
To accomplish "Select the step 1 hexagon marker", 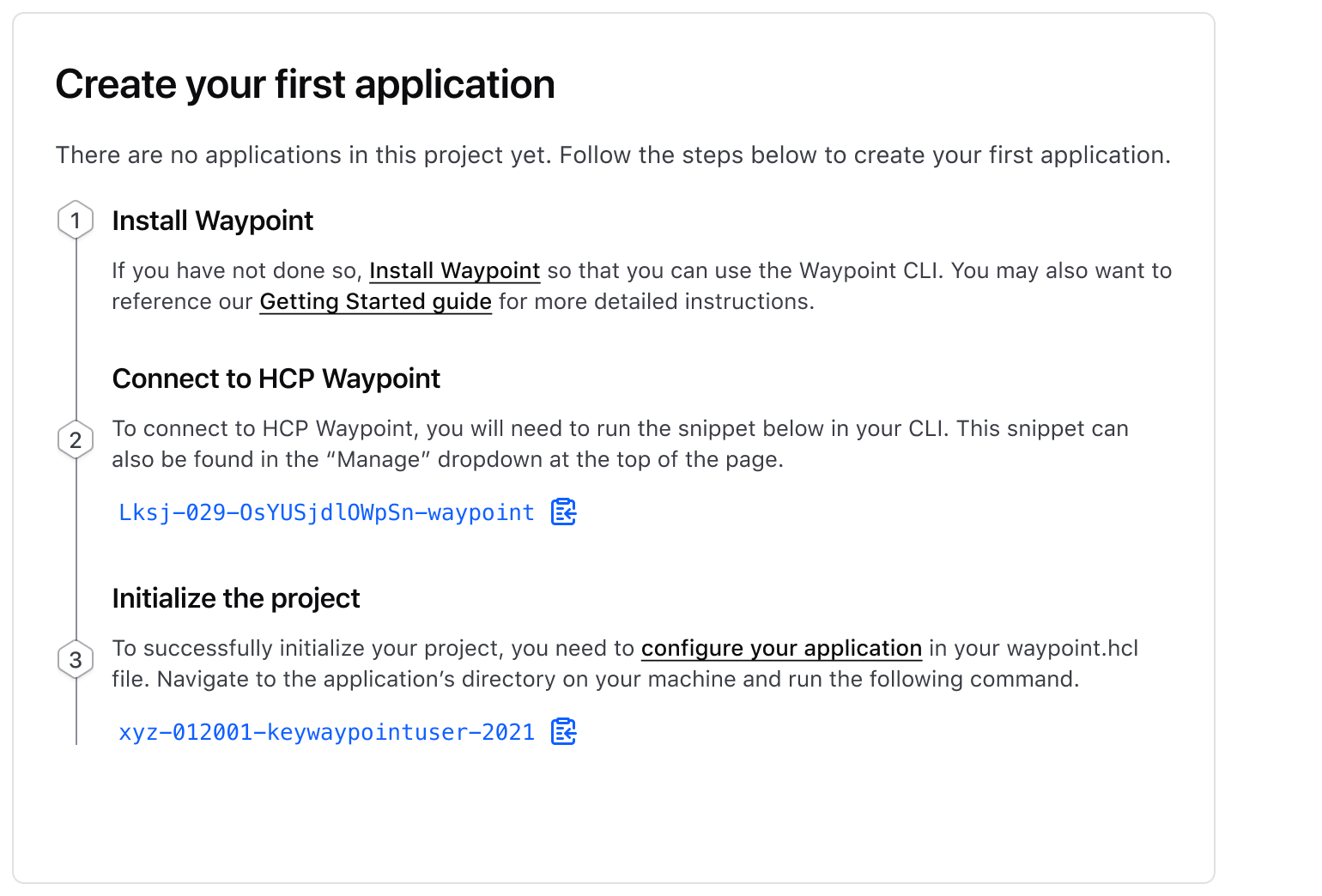I will click(76, 220).
